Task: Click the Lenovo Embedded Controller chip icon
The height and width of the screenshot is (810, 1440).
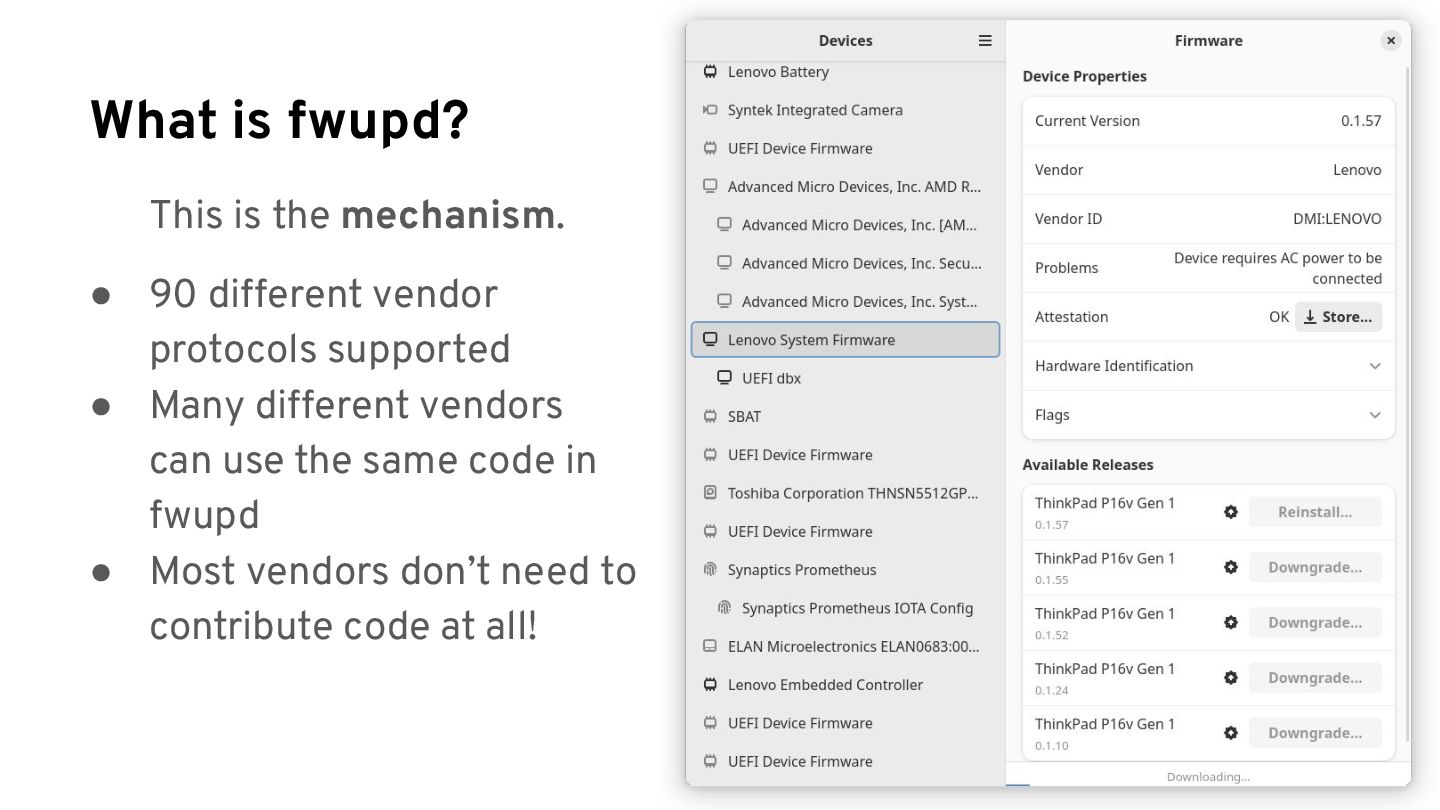Action: coord(710,685)
